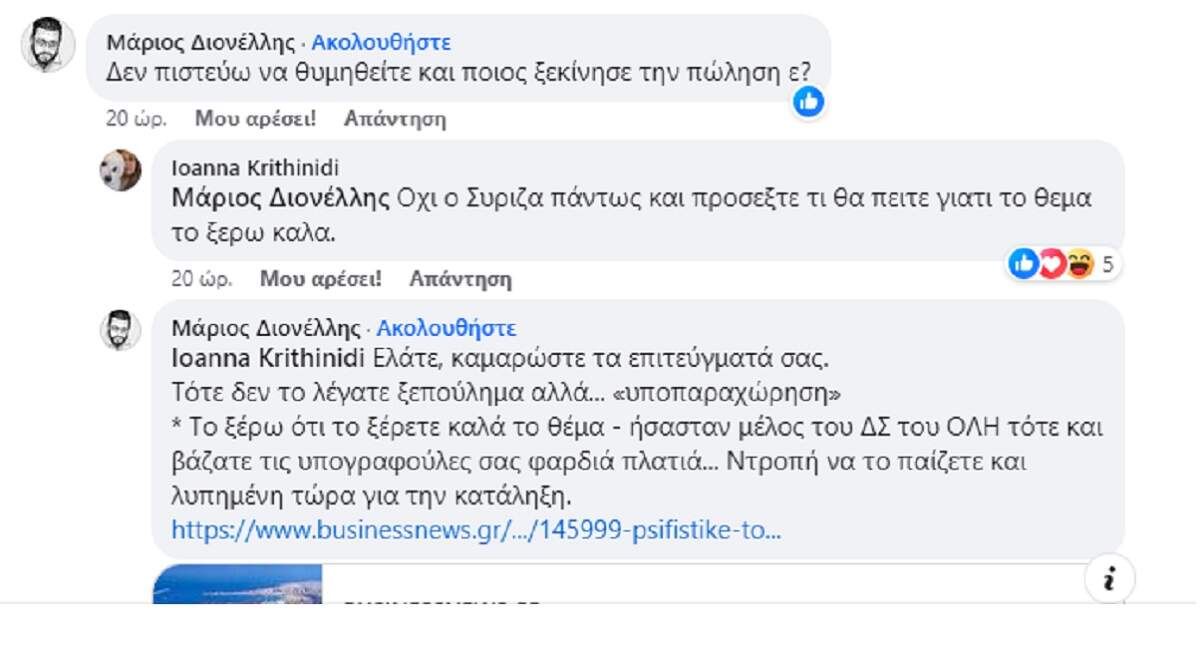The image size is (1200, 668).
Task: Click the Μάριος Διονέλλης mention in Ioanna's reply
Action: coord(280,198)
